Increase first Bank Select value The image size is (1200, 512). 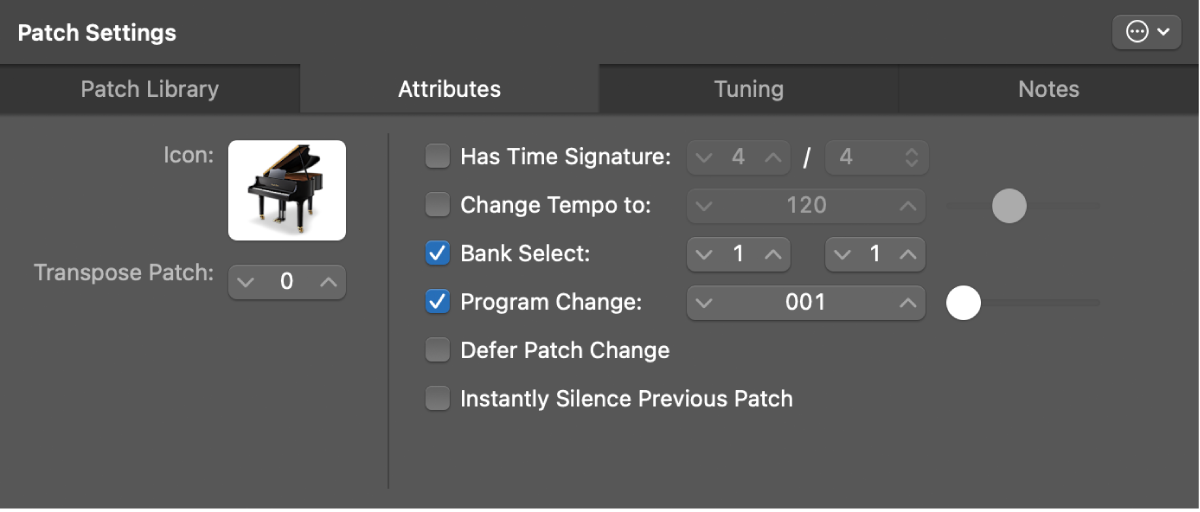pyautogui.click(x=772, y=254)
